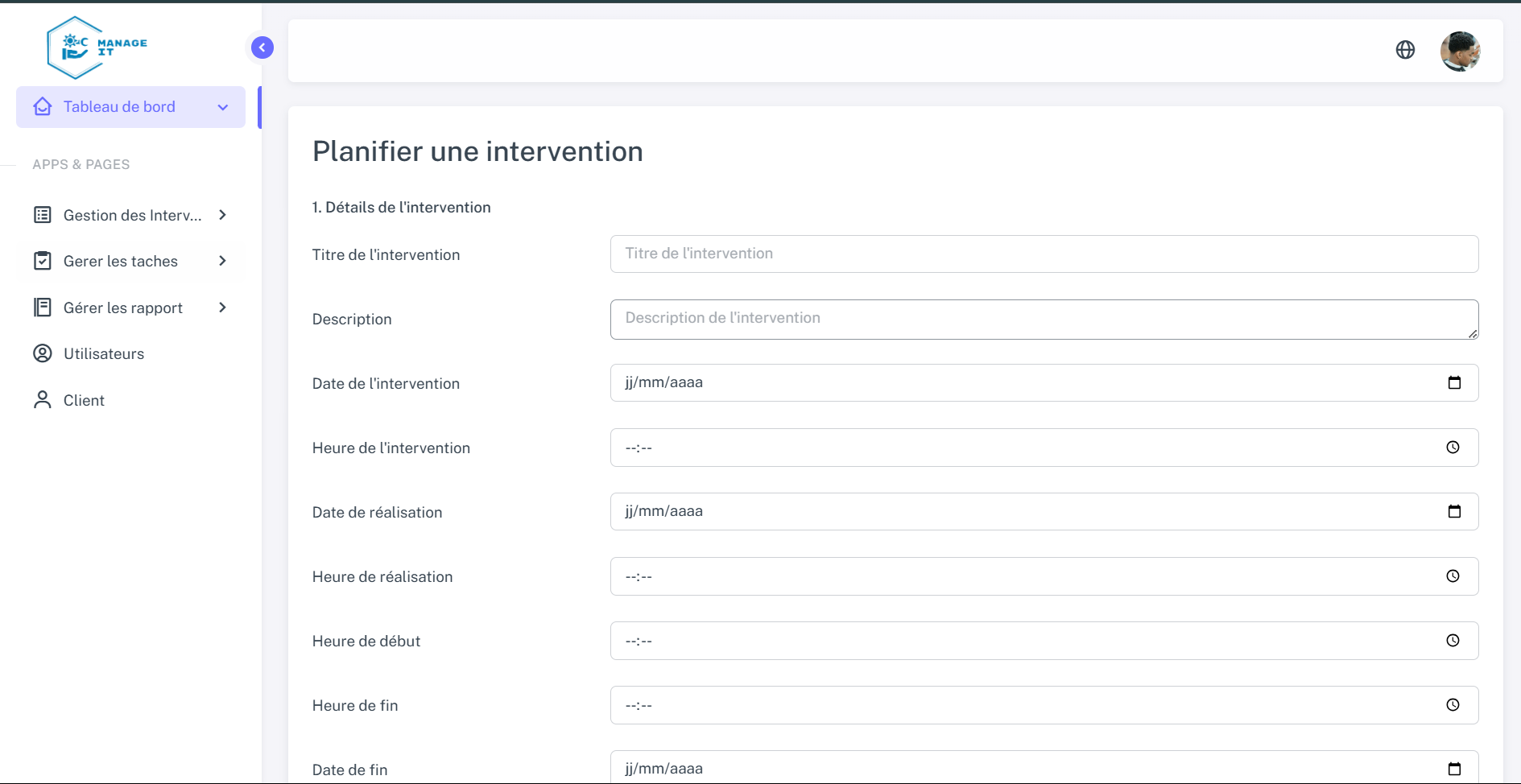Open the user profile avatar

1460,52
